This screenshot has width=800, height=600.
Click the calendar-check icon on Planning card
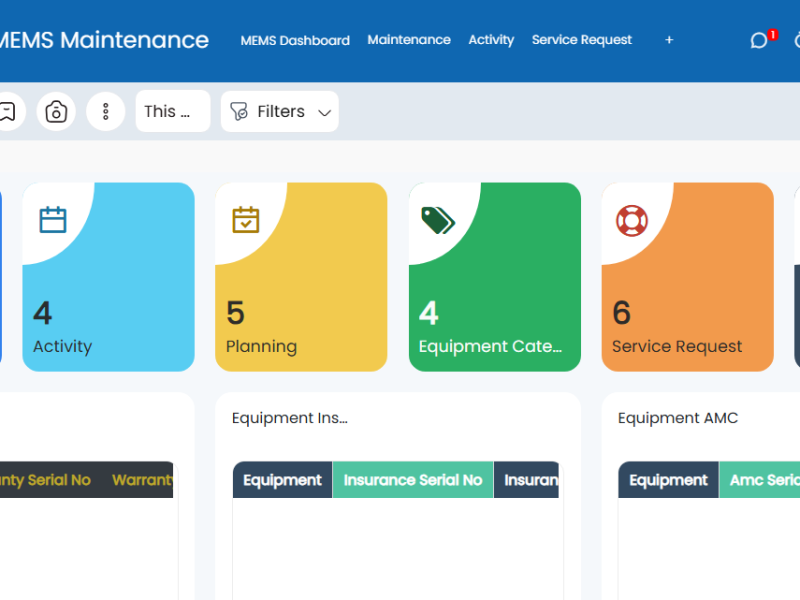(x=245, y=219)
